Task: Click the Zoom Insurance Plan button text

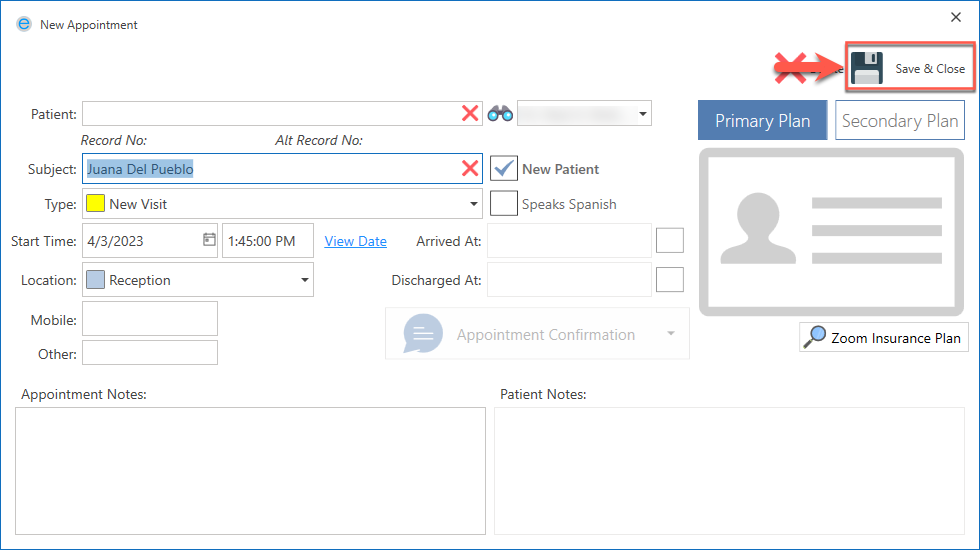Action: [x=895, y=338]
